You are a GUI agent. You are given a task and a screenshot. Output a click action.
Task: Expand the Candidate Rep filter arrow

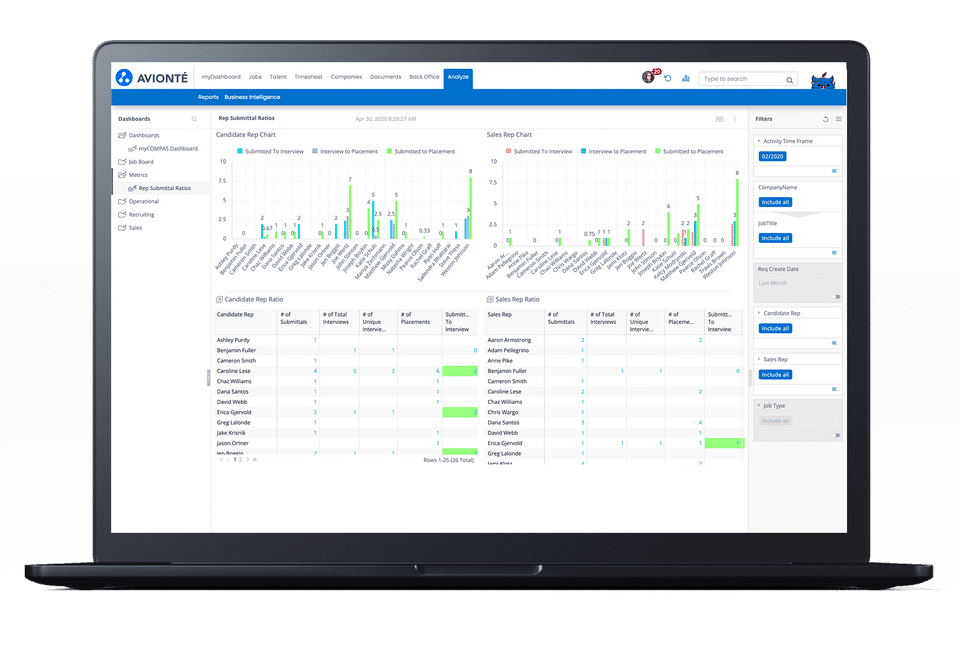coord(759,313)
